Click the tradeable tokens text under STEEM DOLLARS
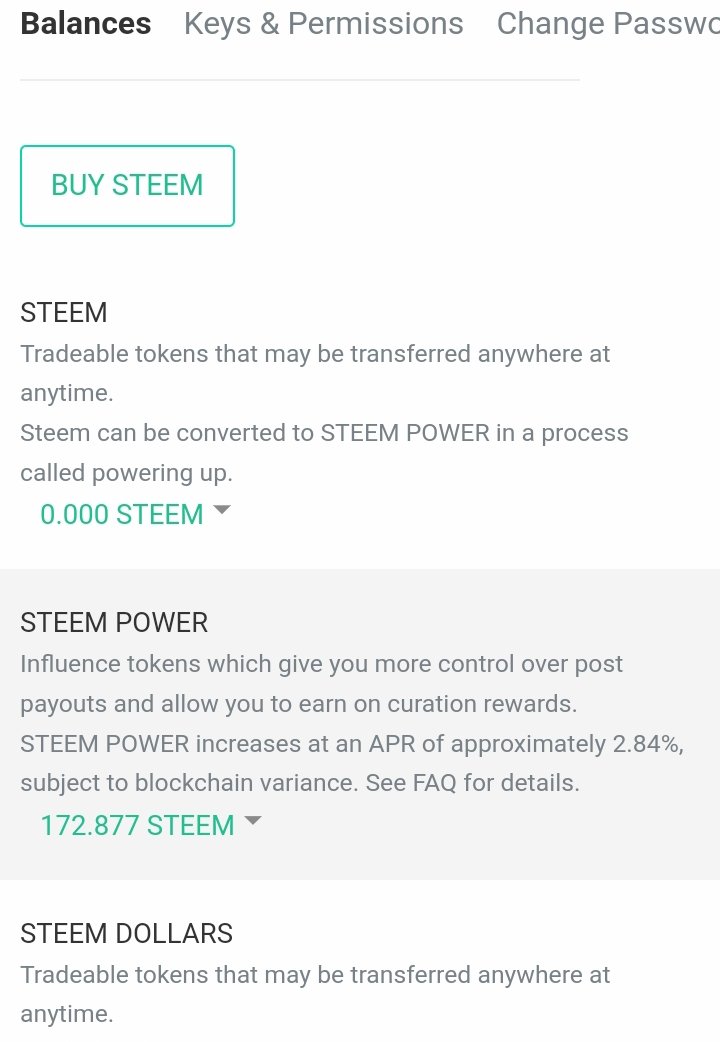720x1042 pixels. tap(315, 975)
